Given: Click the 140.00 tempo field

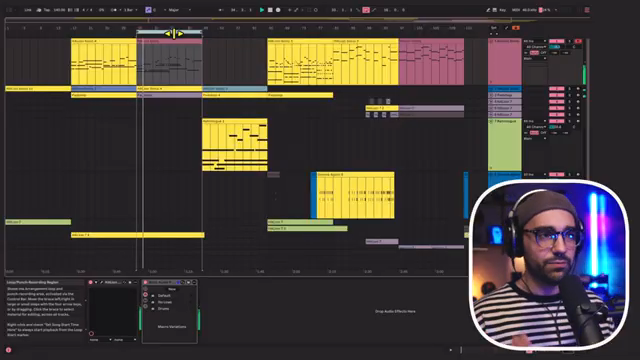Looking at the screenshot, I should [x=59, y=10].
